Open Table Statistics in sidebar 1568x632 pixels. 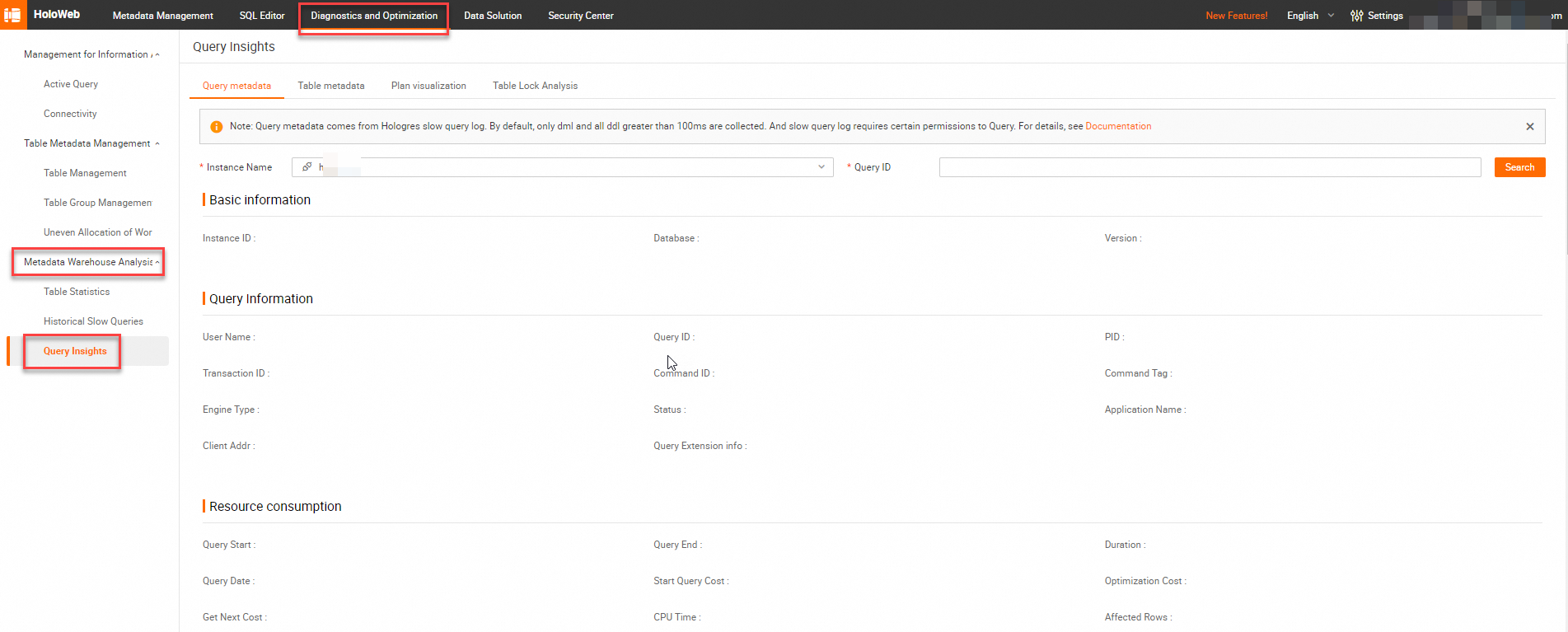pyautogui.click(x=77, y=292)
